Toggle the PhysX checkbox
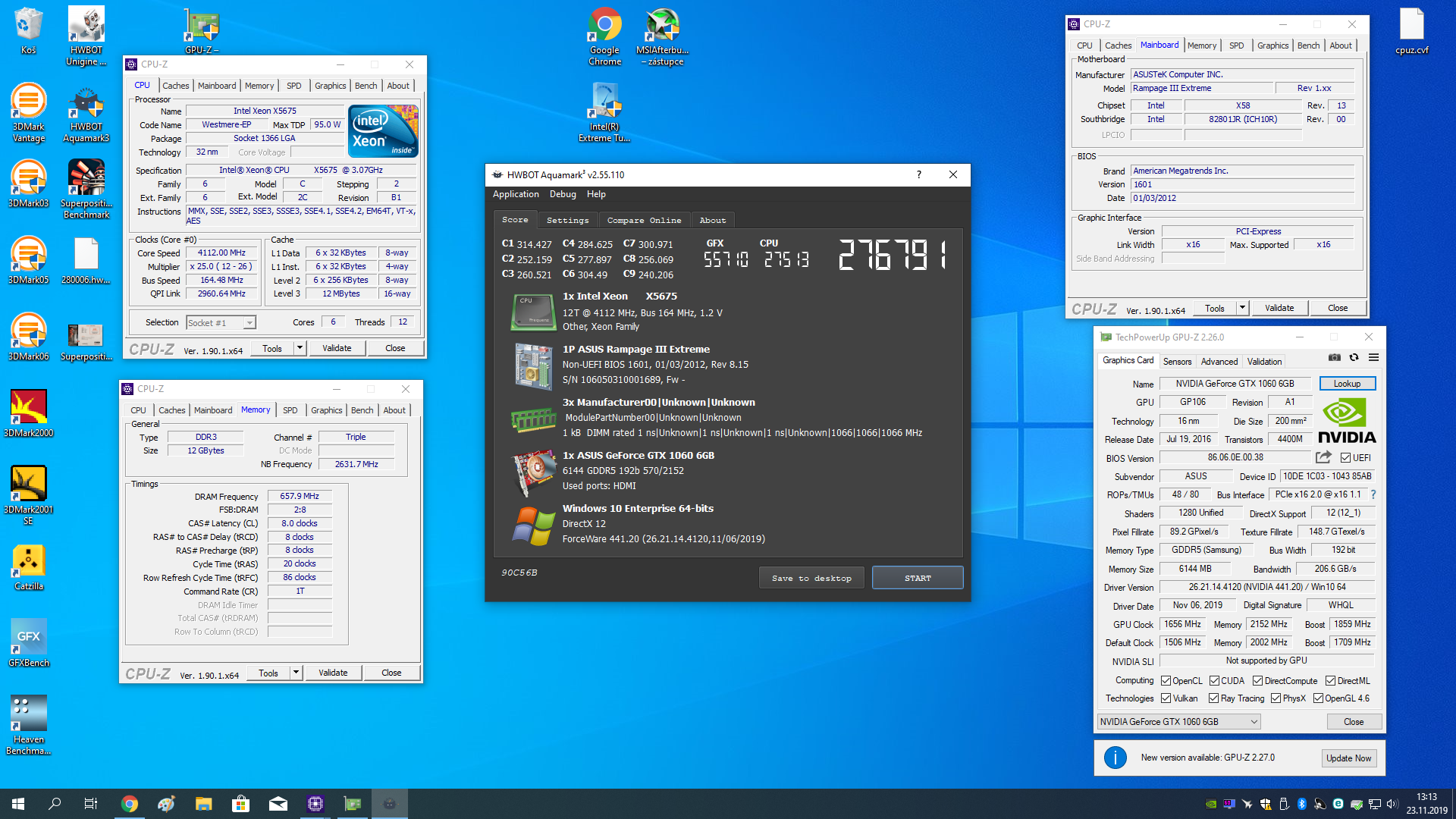Screen dimensions: 1456x819 click(1276, 698)
